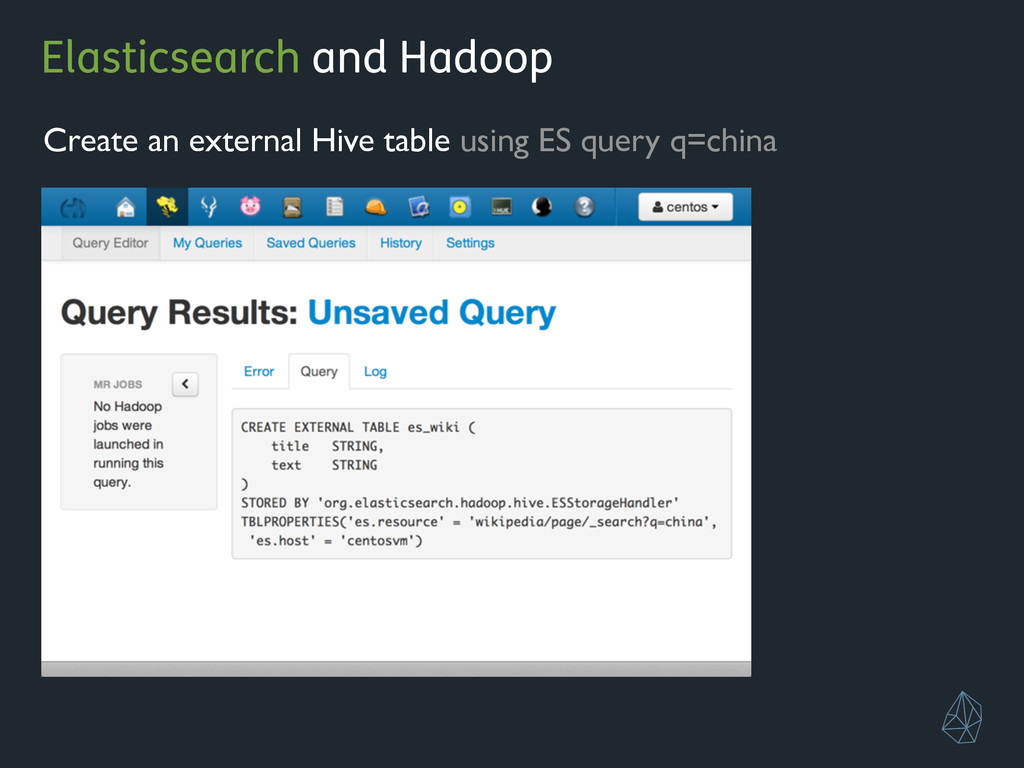This screenshot has height=768, width=1024.
Task: Open the User Admin silhouette icon
Action: pos(542,207)
